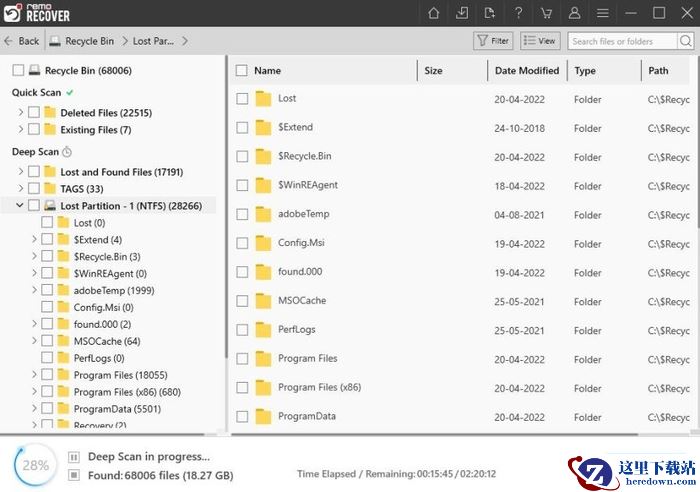Select MSOCache (64) in the tree

pos(107,341)
